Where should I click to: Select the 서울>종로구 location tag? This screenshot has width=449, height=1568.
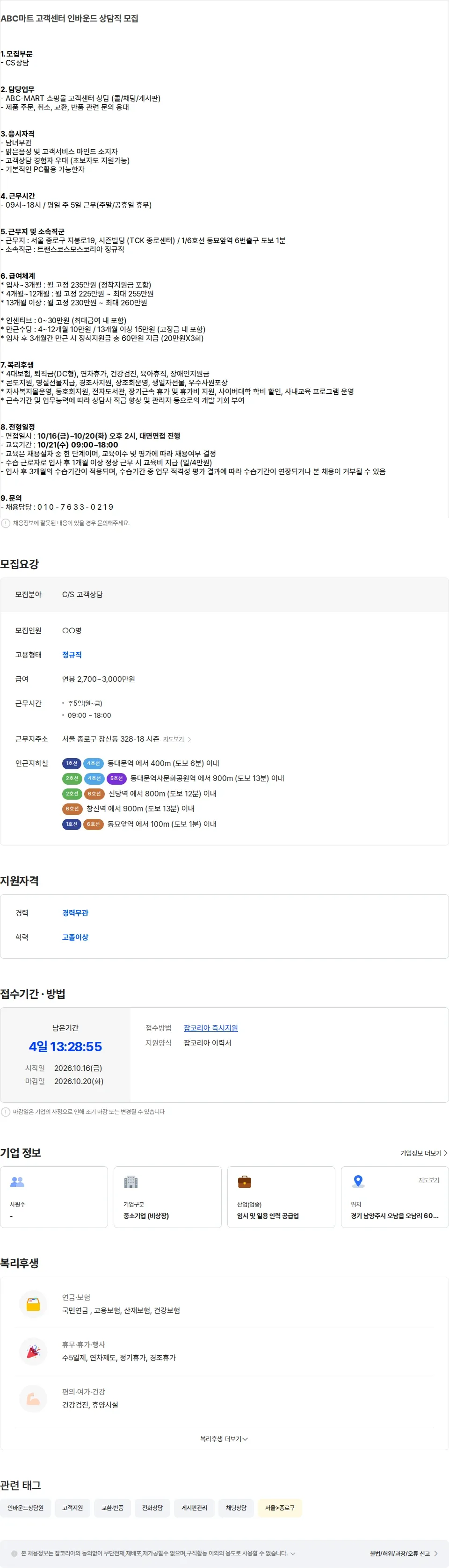[x=280, y=1508]
